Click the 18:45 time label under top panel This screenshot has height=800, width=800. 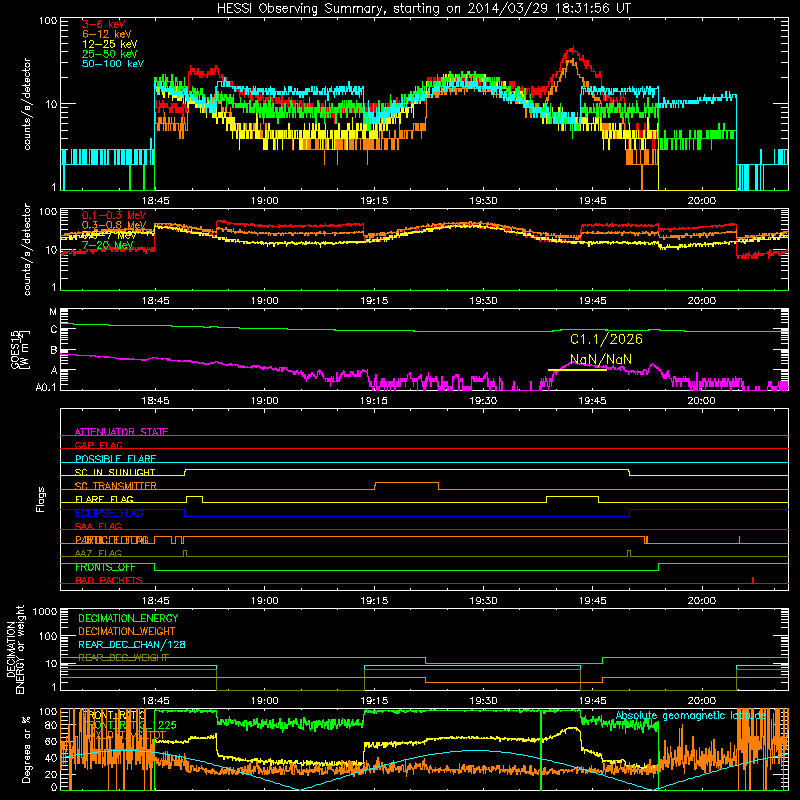(156, 201)
